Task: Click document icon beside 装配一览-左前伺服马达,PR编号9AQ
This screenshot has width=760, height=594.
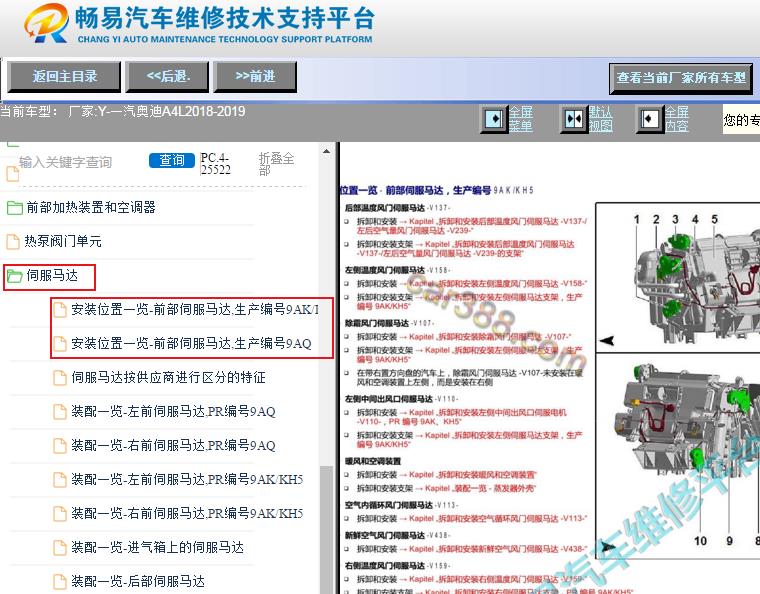Action: click(60, 412)
